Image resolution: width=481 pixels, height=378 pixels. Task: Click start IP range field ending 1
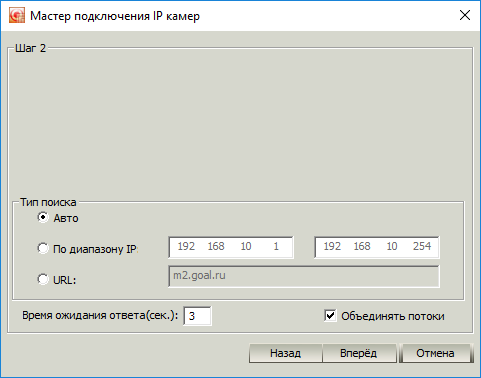[231, 247]
